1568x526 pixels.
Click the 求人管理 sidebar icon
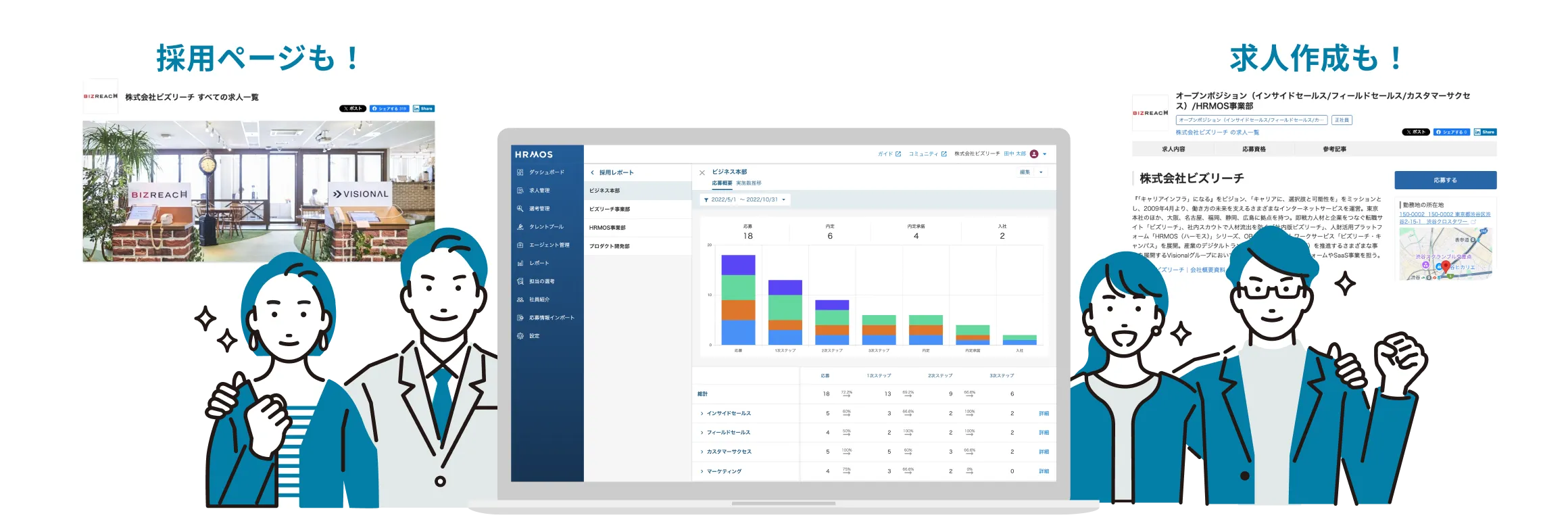pyautogui.click(x=520, y=191)
